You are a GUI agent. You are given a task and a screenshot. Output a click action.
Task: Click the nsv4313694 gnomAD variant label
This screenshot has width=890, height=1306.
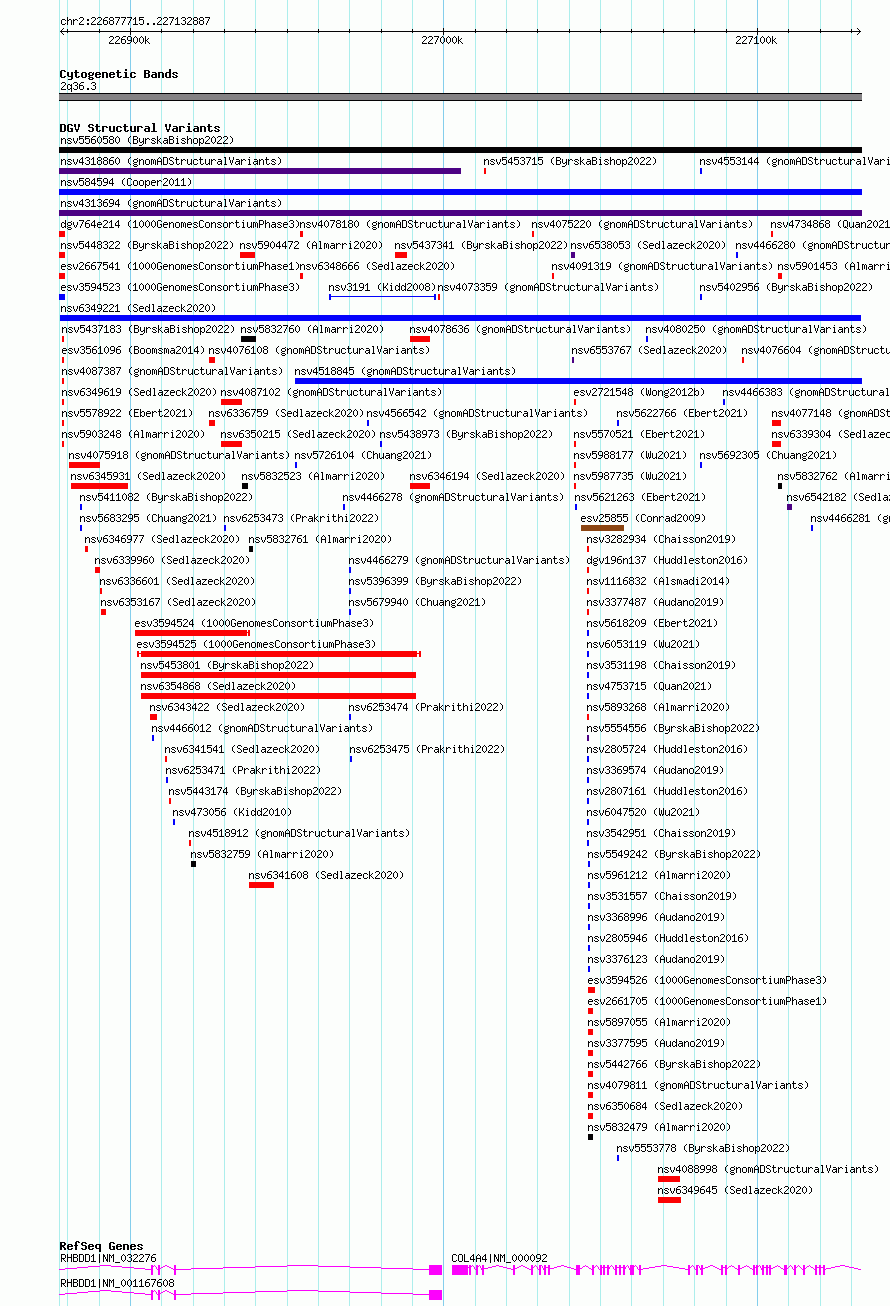click(171, 204)
